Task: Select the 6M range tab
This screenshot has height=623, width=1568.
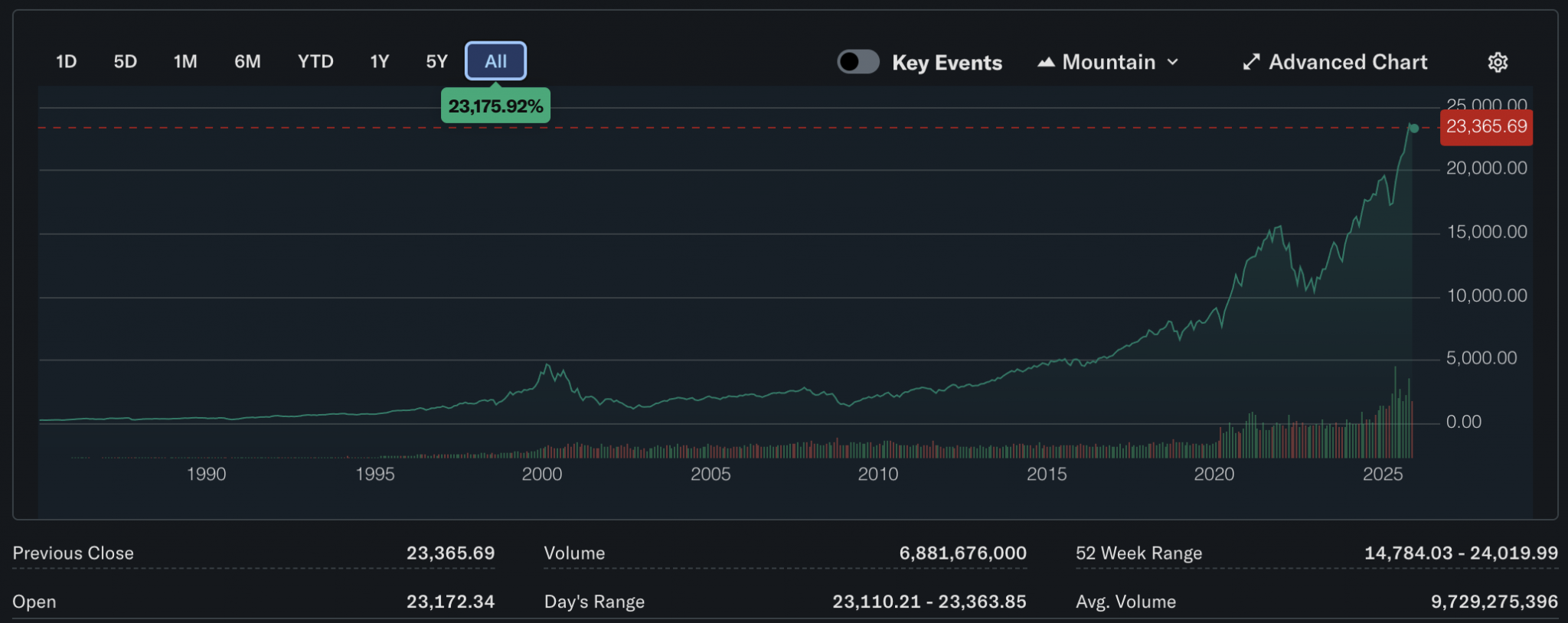Action: (x=247, y=61)
